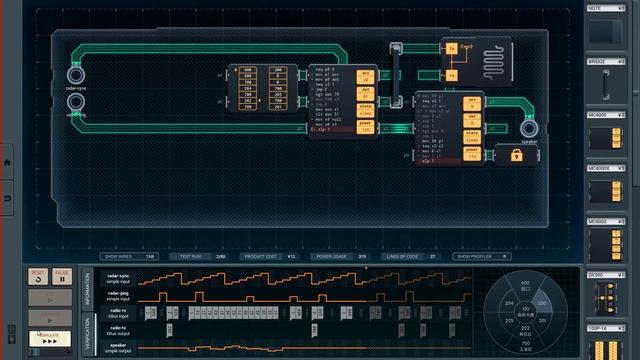The width and height of the screenshot is (640, 360).
Task: Select the bridge piece on the board
Action: (396, 75)
